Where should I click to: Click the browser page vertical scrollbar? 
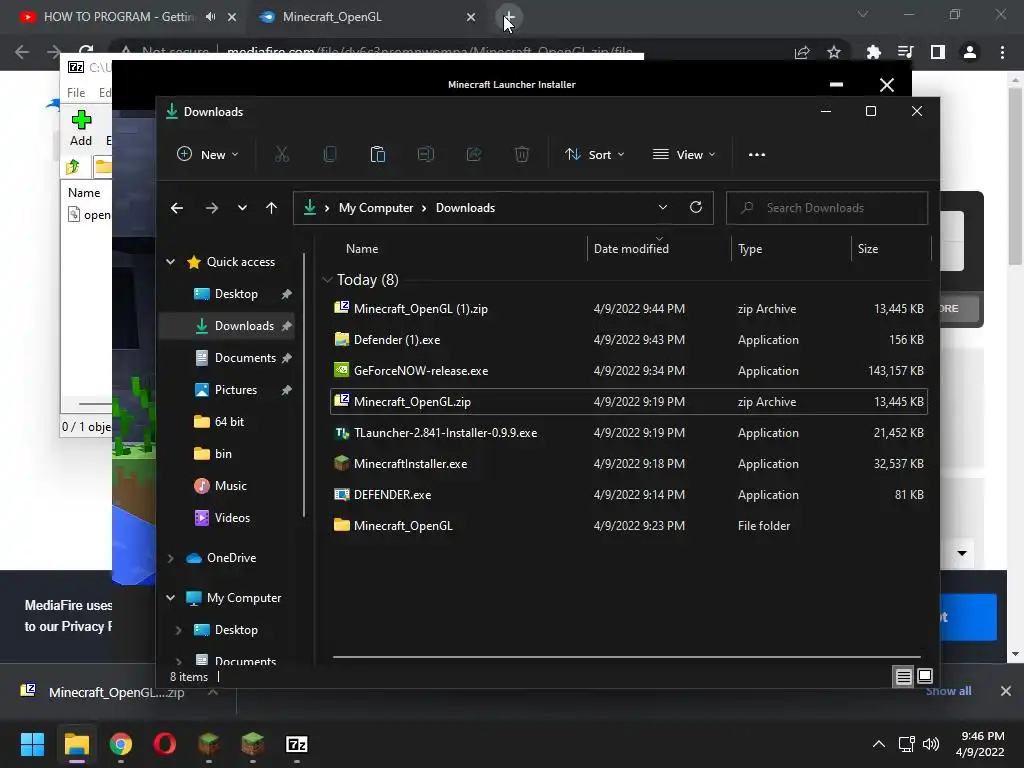[1015, 176]
